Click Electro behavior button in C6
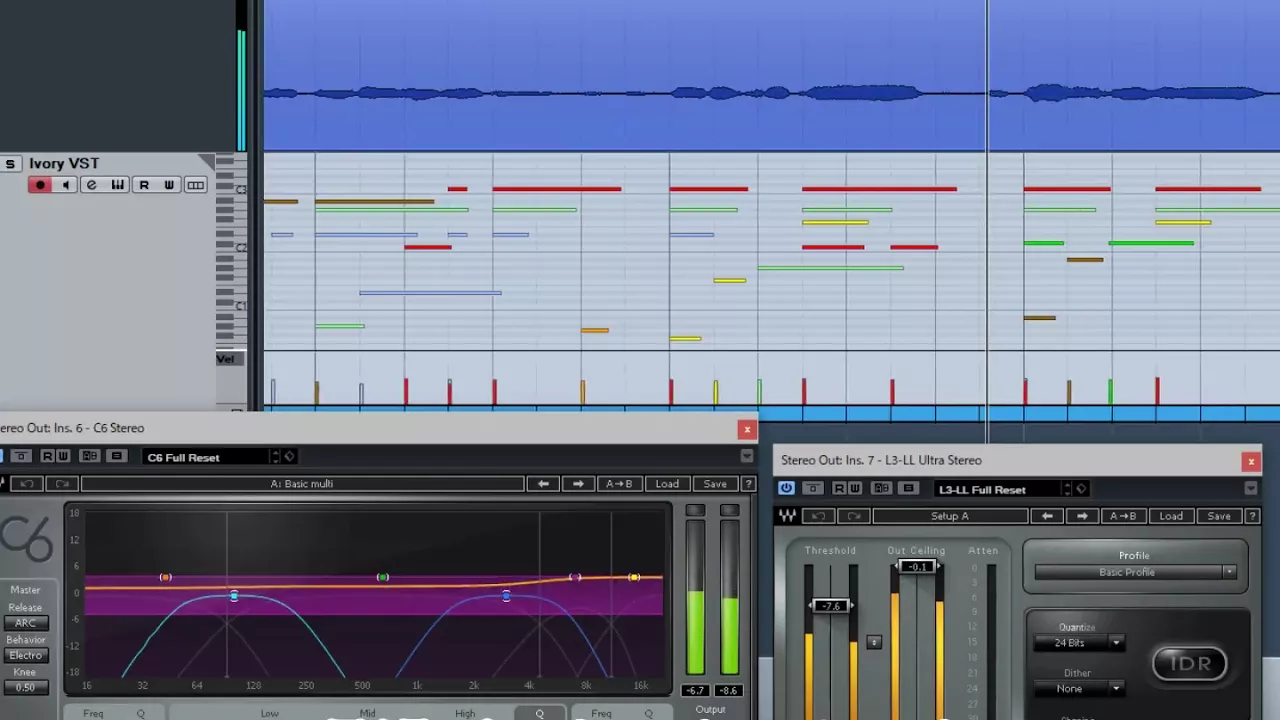 tap(25, 655)
